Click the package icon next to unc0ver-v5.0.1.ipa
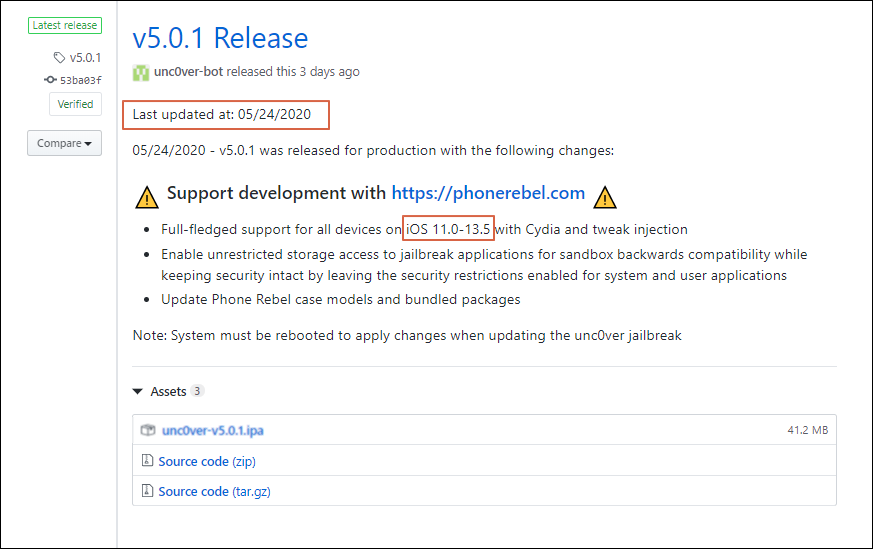The height and width of the screenshot is (549, 873). (x=148, y=430)
